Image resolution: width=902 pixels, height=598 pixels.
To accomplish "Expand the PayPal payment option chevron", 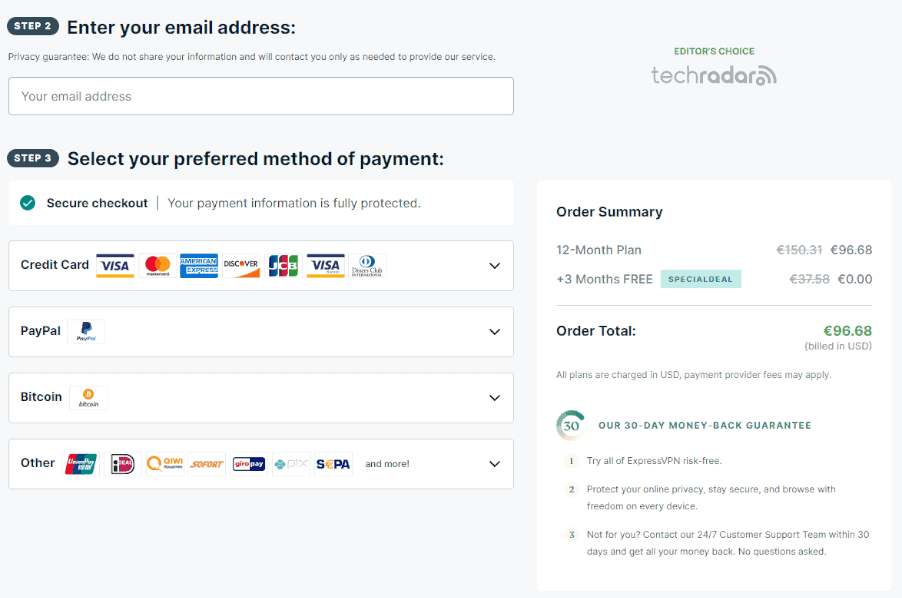I will pyautogui.click(x=494, y=332).
